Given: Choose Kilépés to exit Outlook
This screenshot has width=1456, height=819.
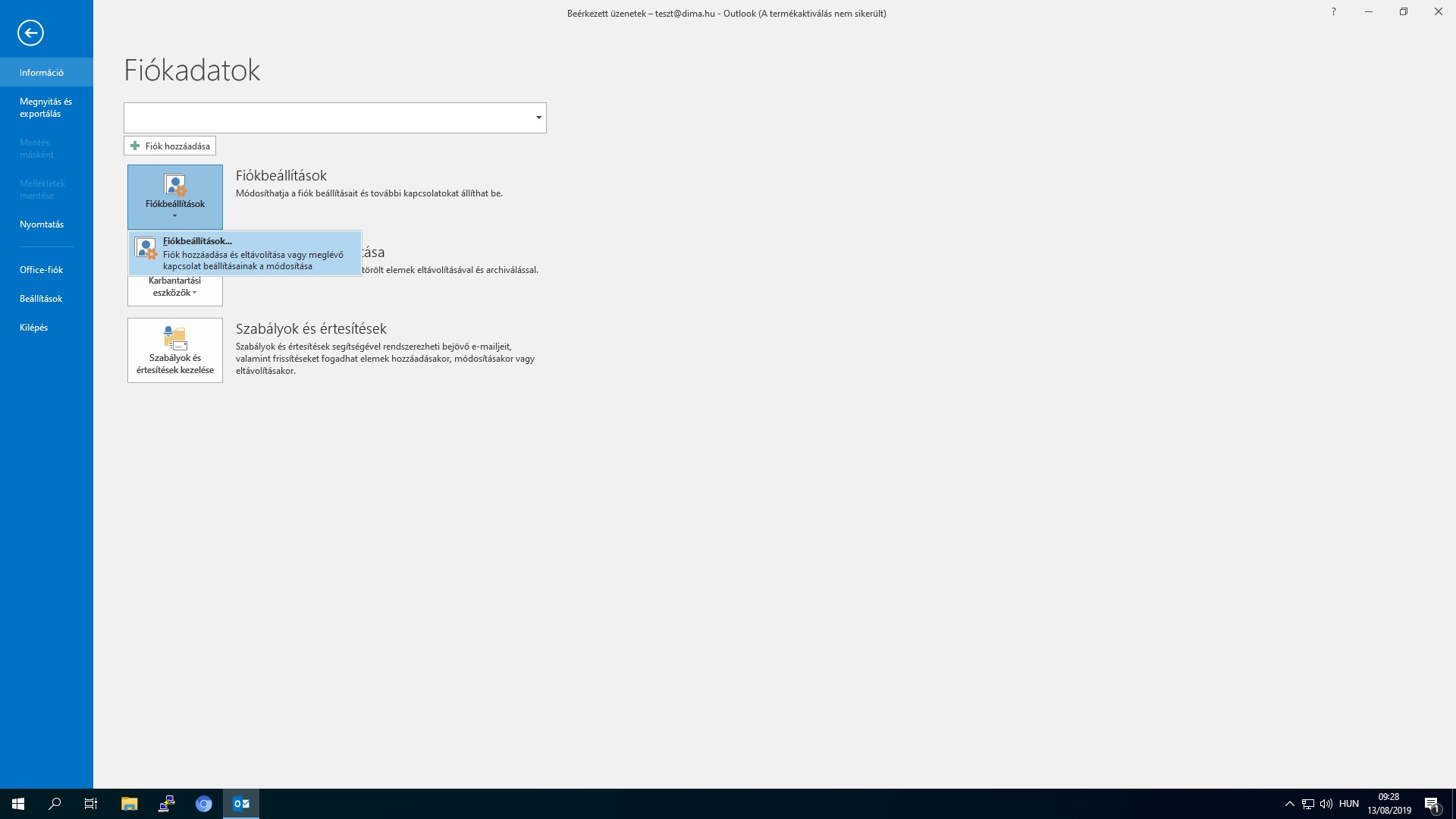Looking at the screenshot, I should [x=46, y=328].
